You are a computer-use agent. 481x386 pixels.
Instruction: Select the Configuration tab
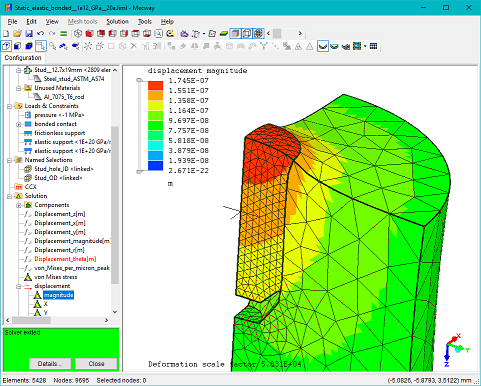point(23,58)
